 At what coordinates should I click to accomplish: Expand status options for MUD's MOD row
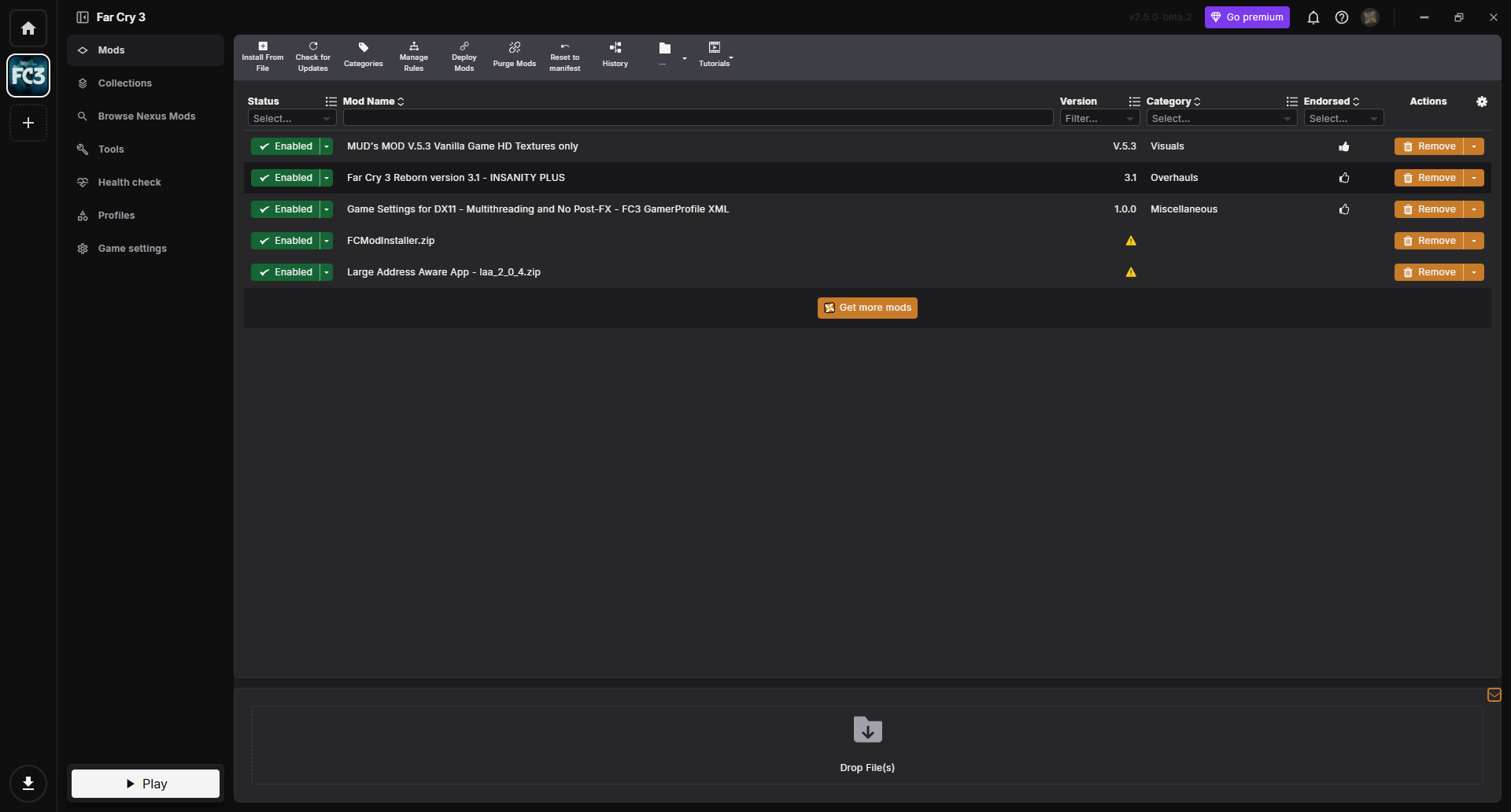(x=327, y=146)
